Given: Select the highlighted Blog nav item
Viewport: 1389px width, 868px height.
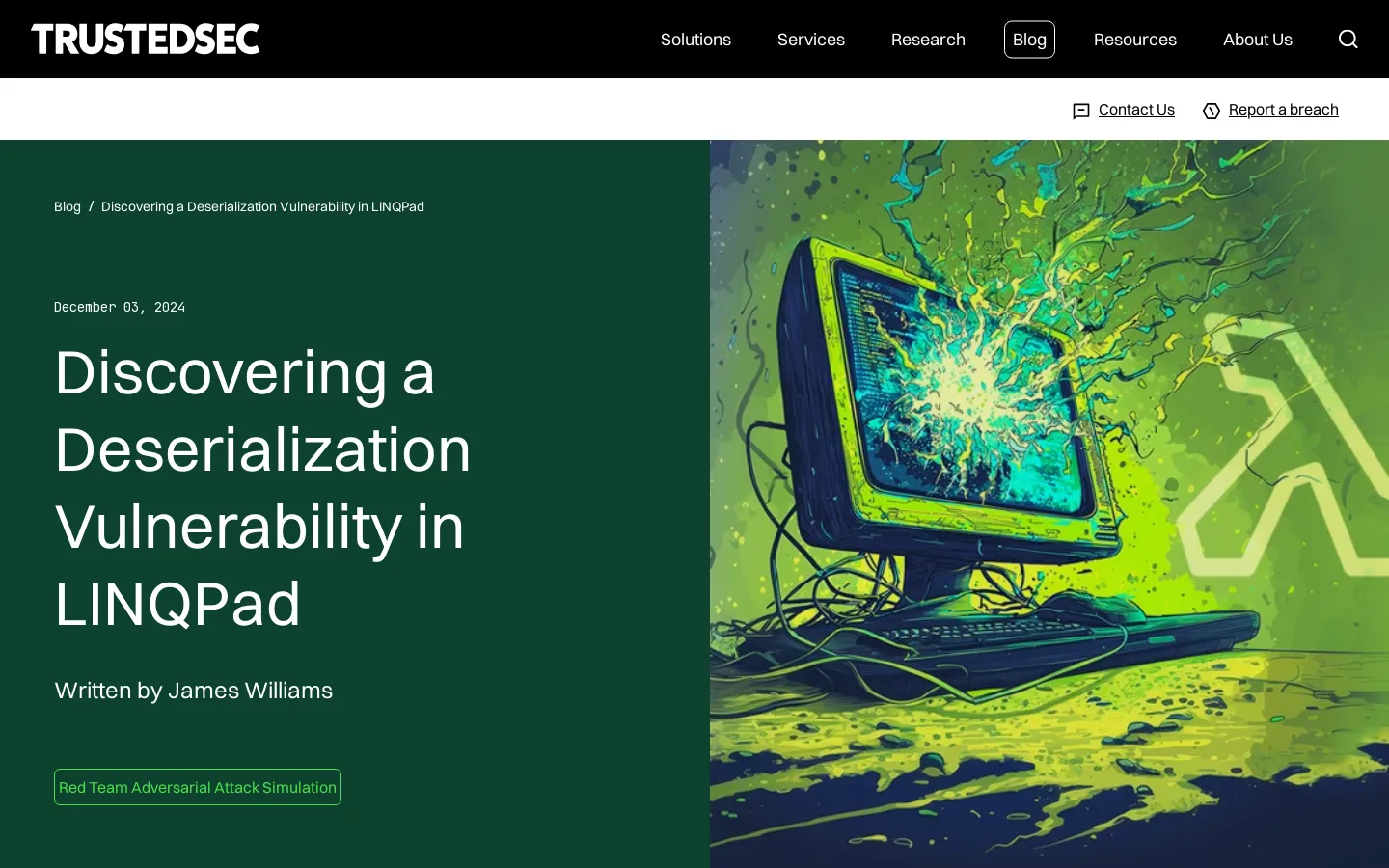Looking at the screenshot, I should tap(1029, 40).
